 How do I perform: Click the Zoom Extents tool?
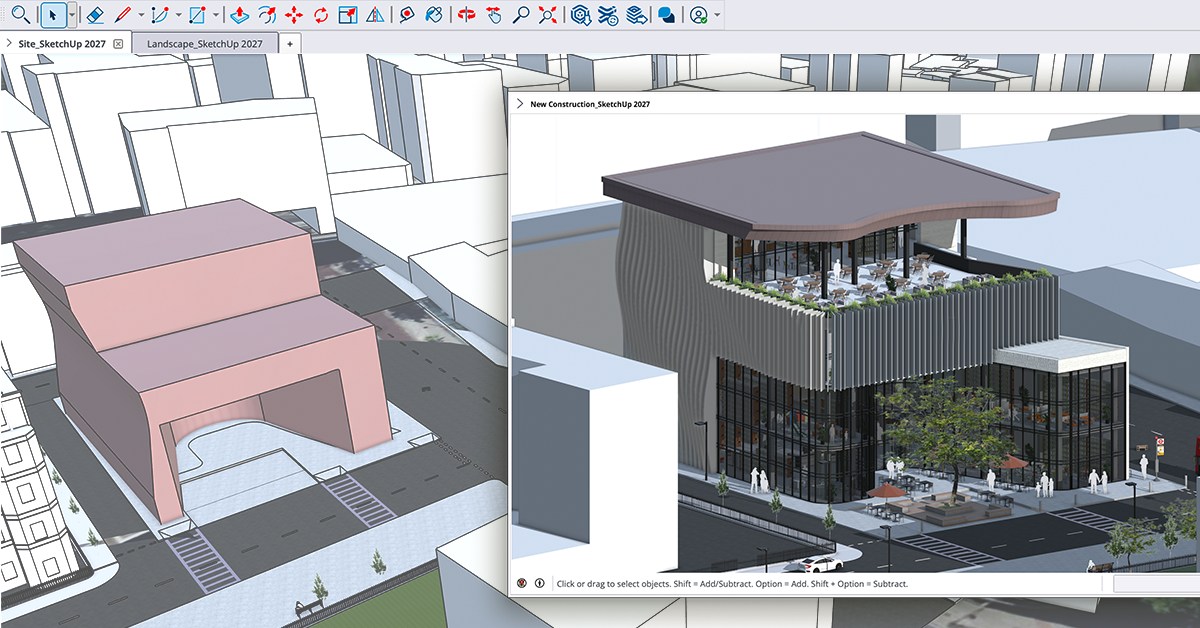(x=547, y=15)
